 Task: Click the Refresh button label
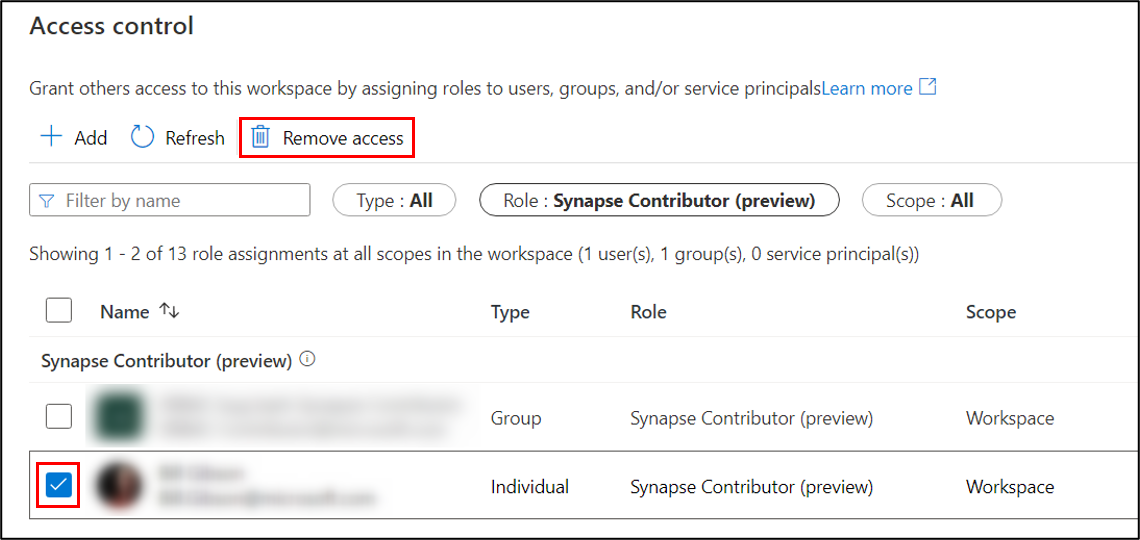(195, 138)
